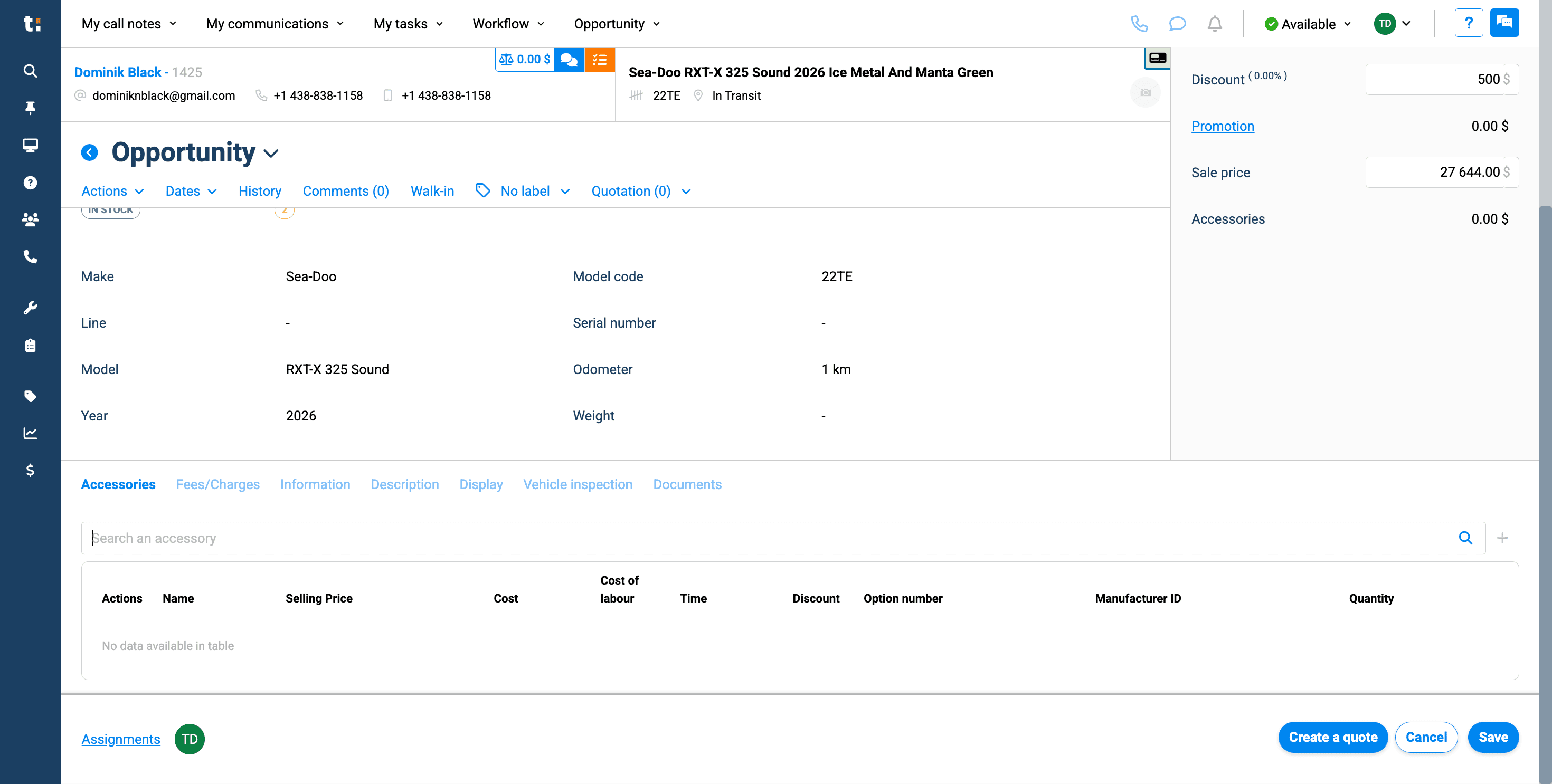Screen dimensions: 1552x784
Task: Click the vehicle photo camera icon
Action: click(x=1146, y=93)
